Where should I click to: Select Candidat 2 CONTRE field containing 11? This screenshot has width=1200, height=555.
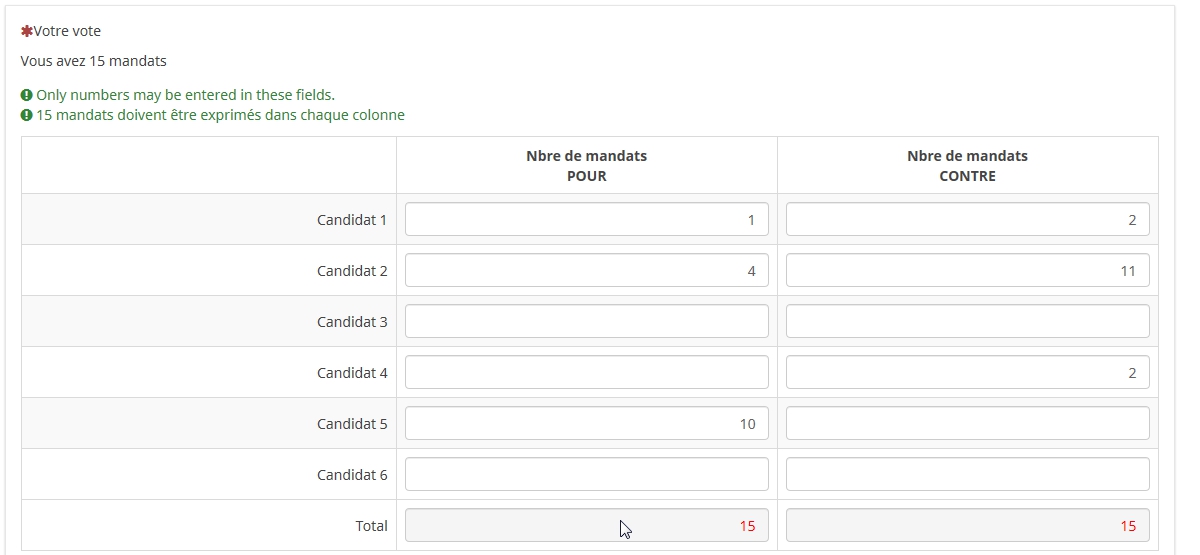coord(967,271)
